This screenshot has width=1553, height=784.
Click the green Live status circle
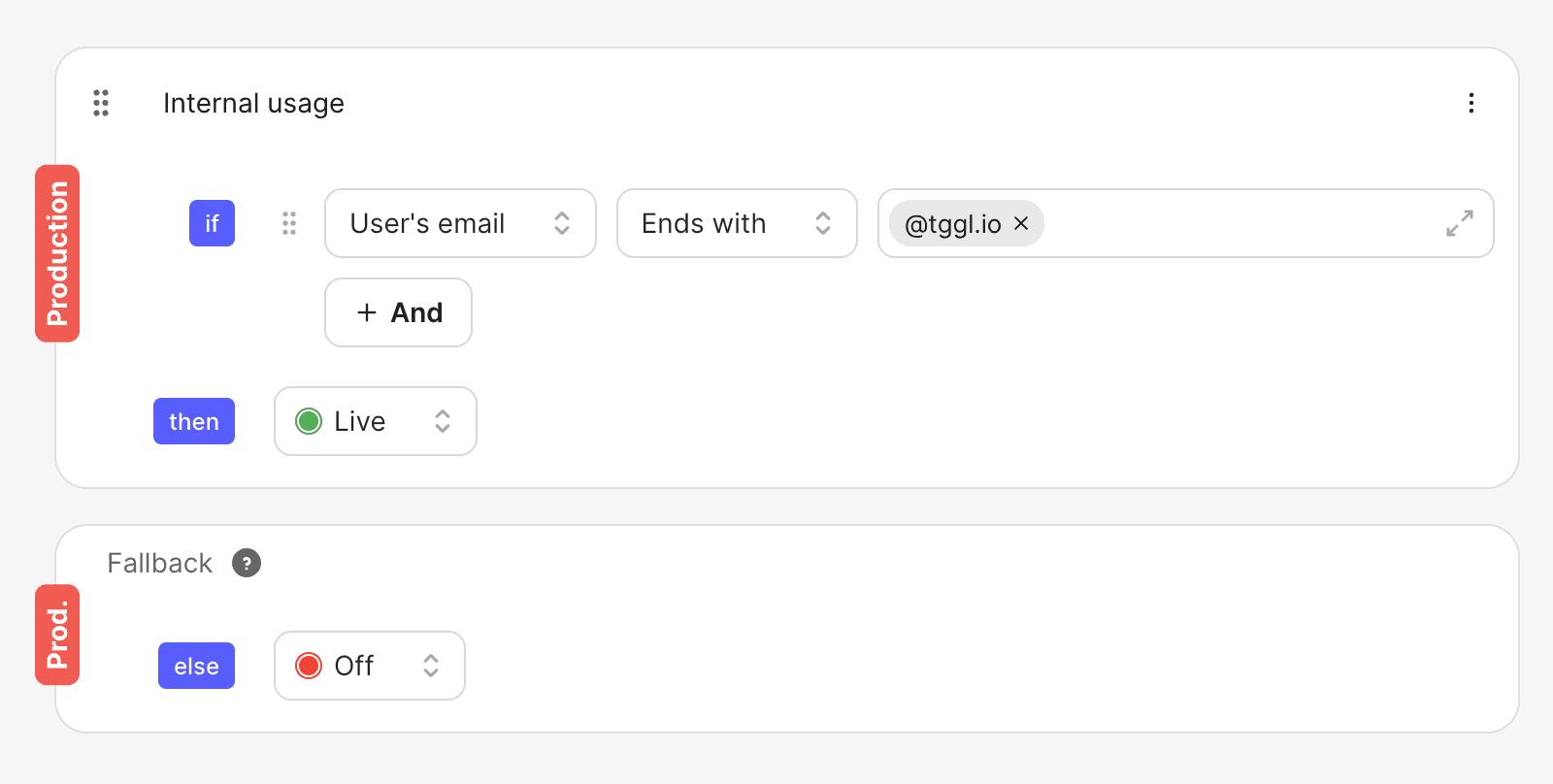309,421
